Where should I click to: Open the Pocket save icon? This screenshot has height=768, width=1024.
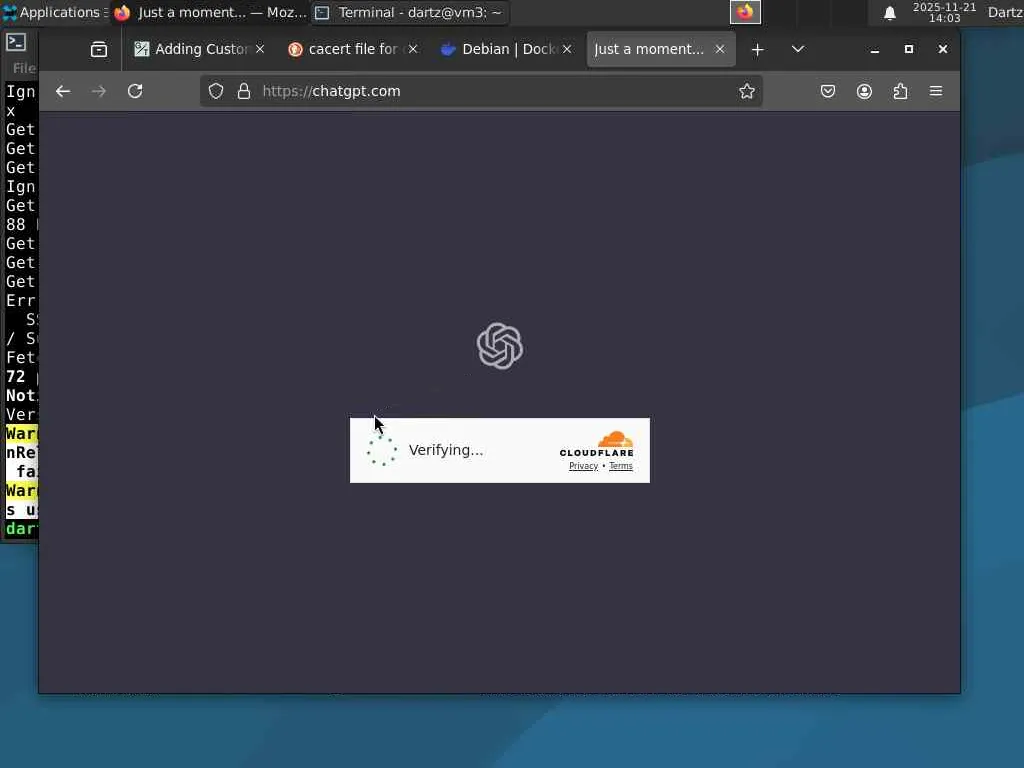tap(827, 91)
